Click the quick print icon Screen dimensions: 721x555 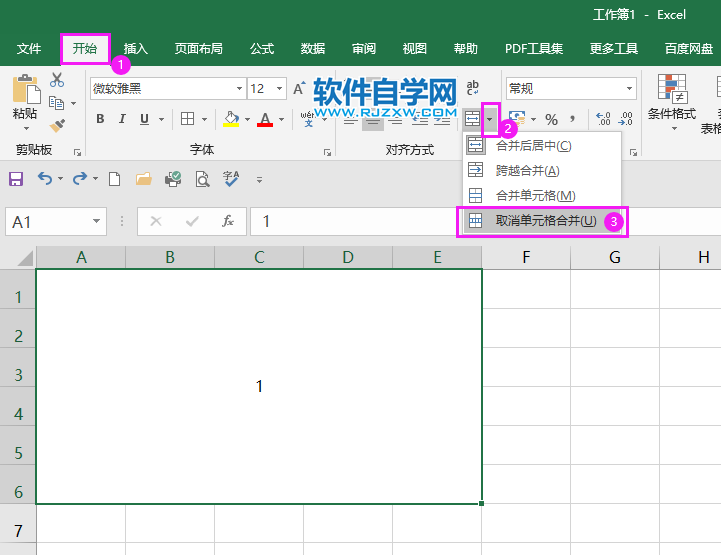[173, 179]
